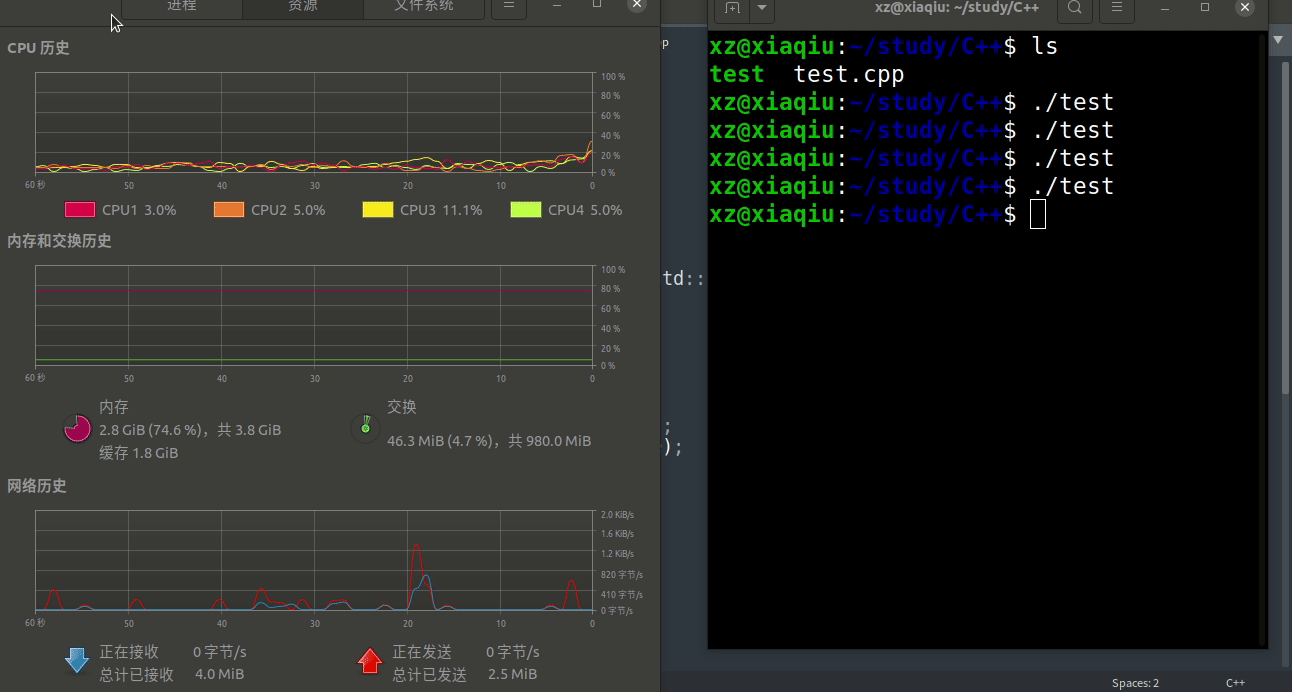
Task: Click 'test.cpp' in the terminal output
Action: coord(849,74)
